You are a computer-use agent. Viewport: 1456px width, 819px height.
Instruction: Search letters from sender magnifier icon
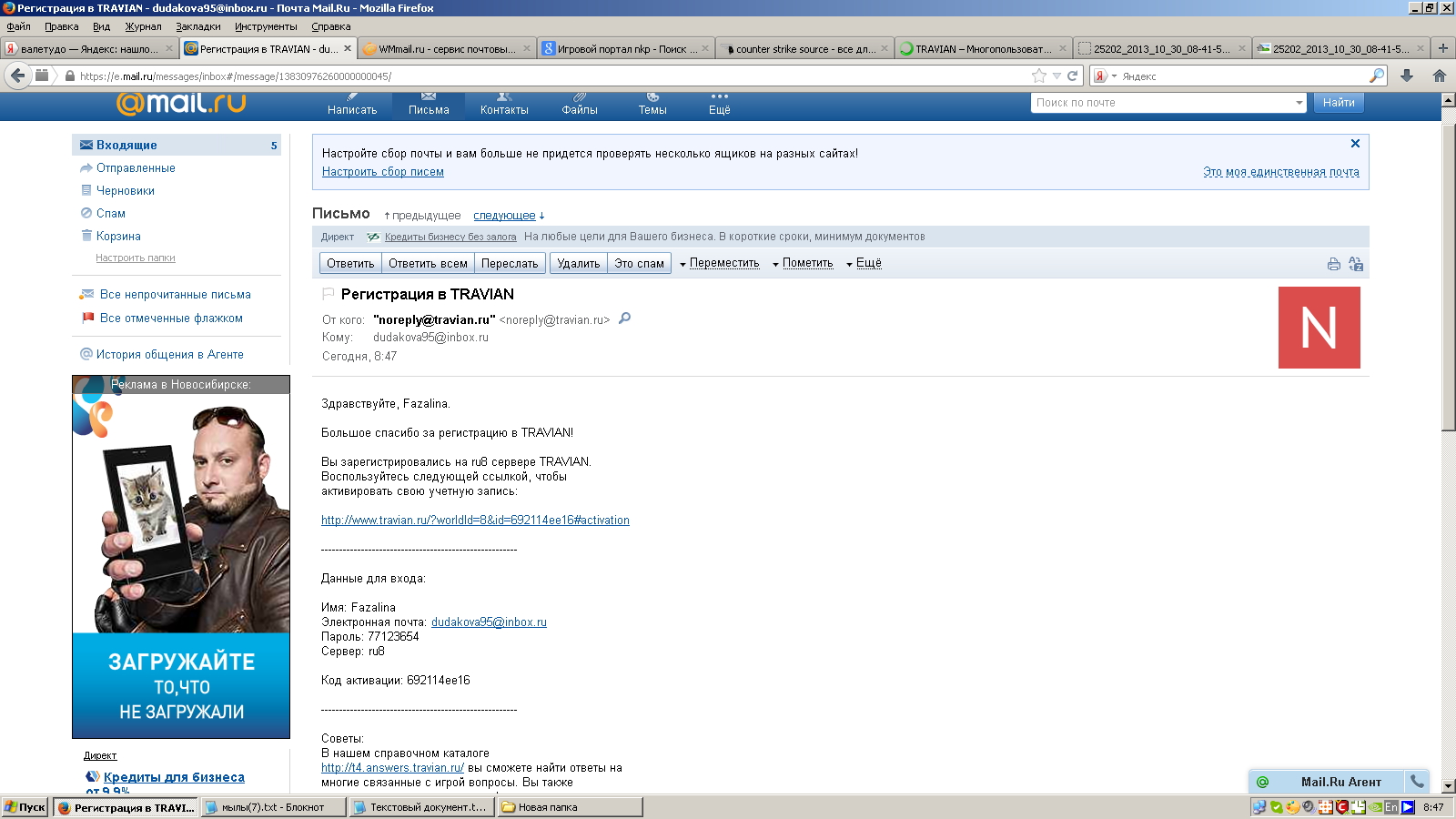(624, 318)
